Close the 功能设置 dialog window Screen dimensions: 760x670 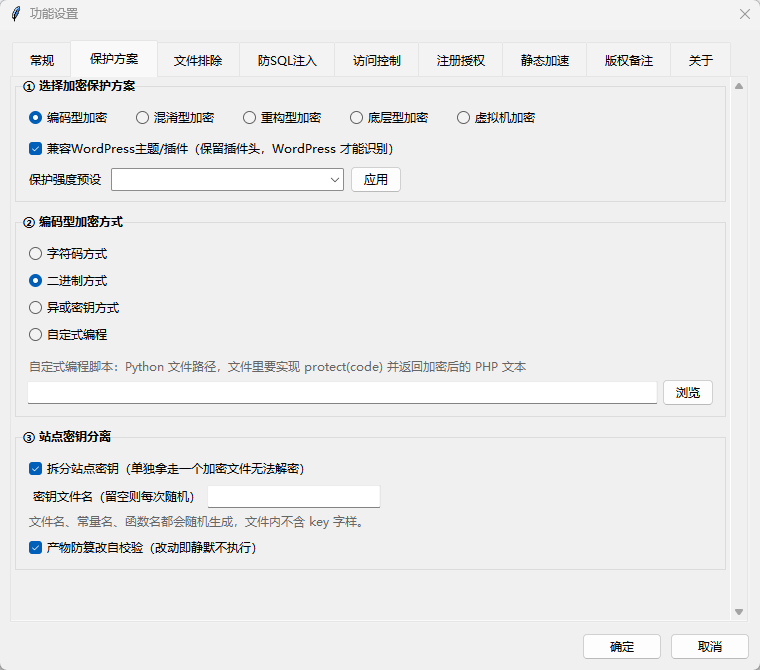(x=744, y=14)
